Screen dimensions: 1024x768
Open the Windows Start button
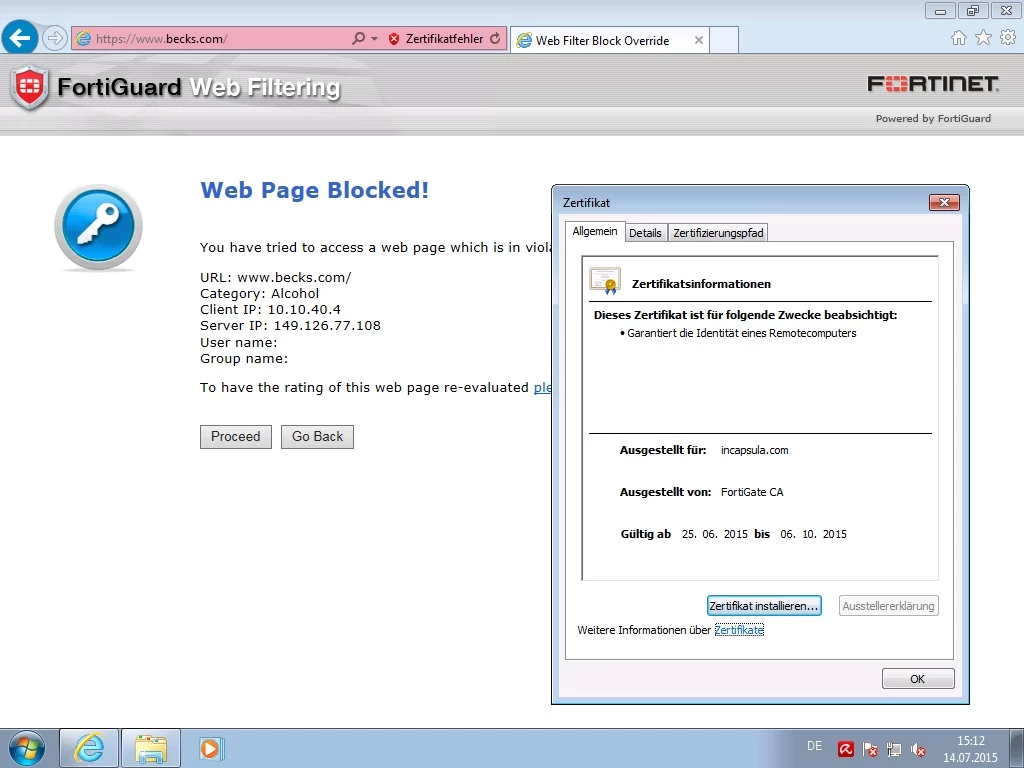[26, 748]
